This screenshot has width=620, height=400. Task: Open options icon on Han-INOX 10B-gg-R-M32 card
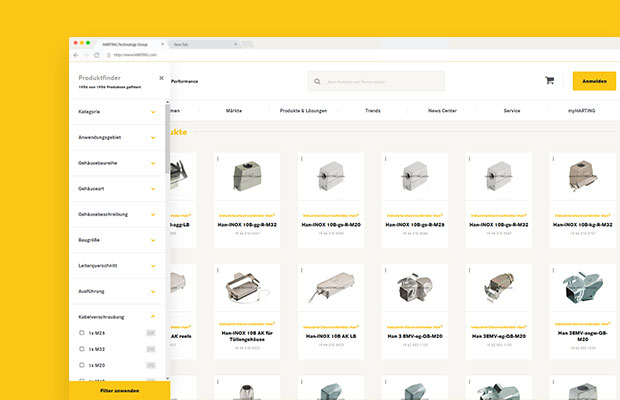click(218, 158)
